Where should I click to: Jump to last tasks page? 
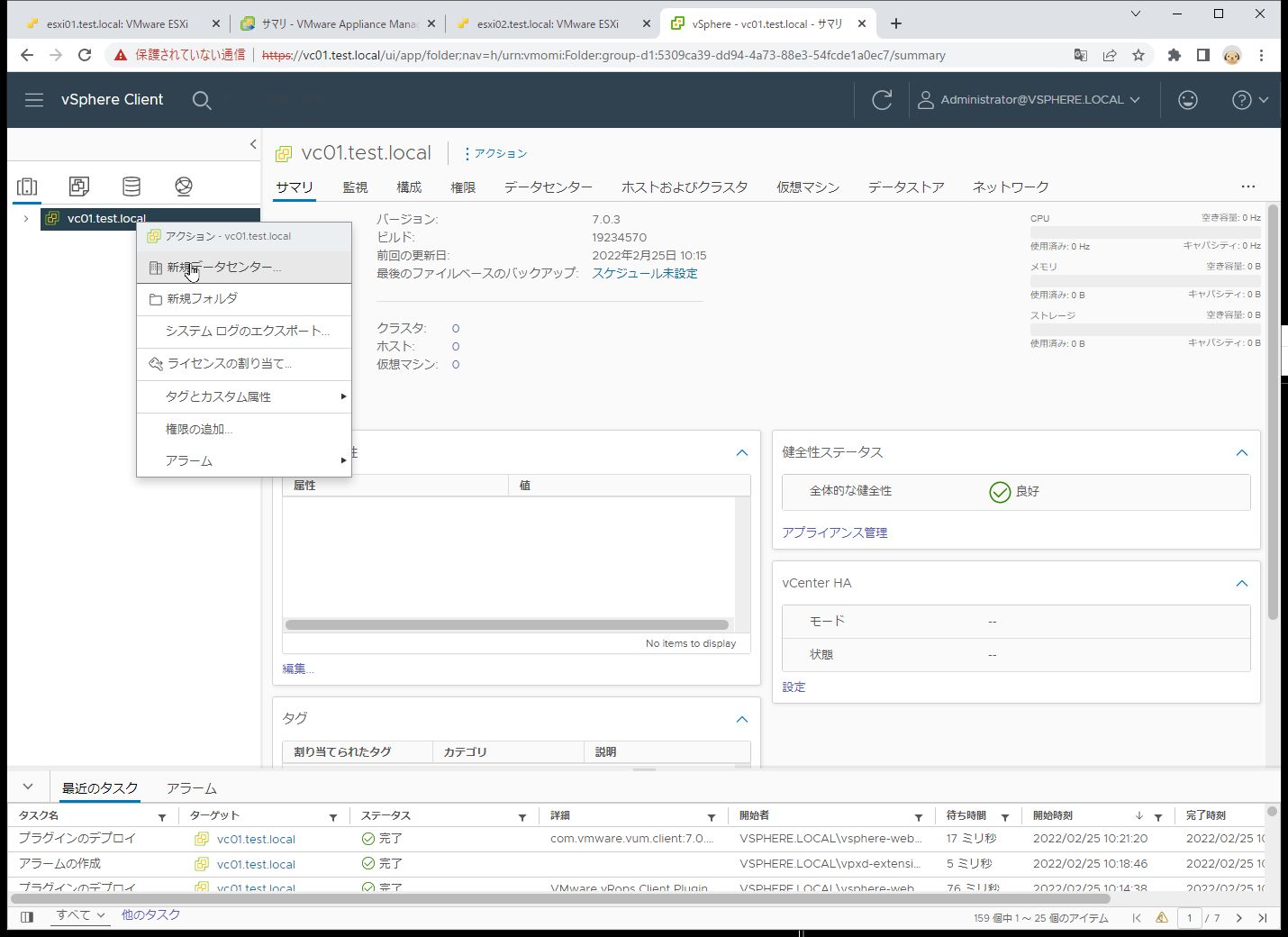[x=1263, y=918]
